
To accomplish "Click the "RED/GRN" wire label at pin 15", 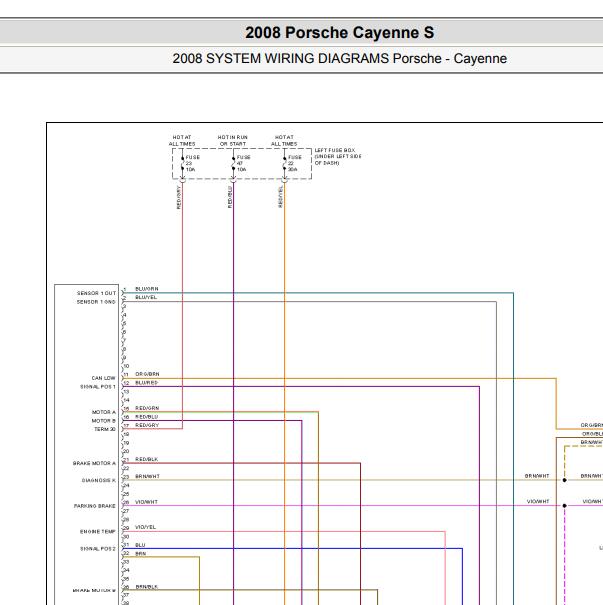I will click(x=147, y=408).
